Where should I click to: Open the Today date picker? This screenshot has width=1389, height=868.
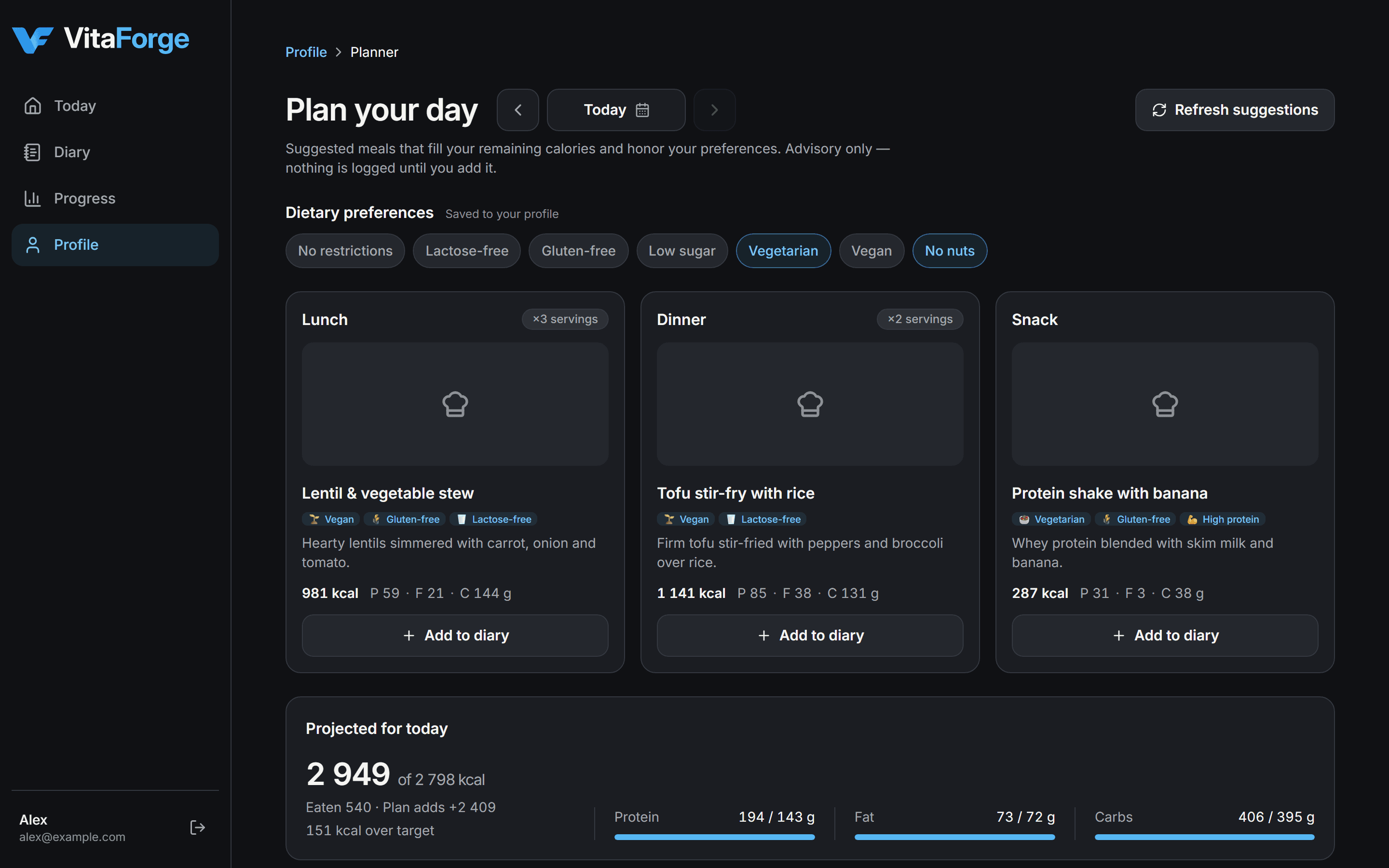[616, 109]
